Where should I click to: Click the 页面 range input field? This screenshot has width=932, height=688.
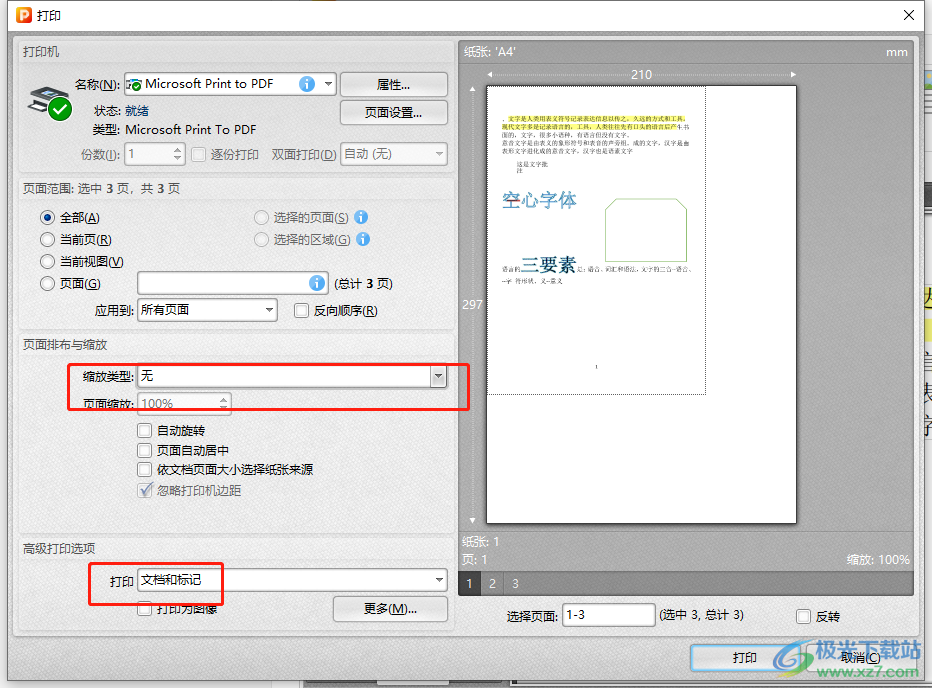click(232, 283)
